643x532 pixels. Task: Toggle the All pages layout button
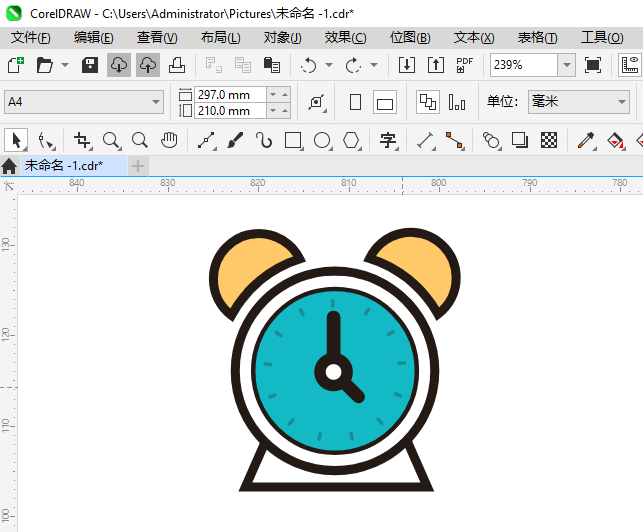tap(428, 102)
